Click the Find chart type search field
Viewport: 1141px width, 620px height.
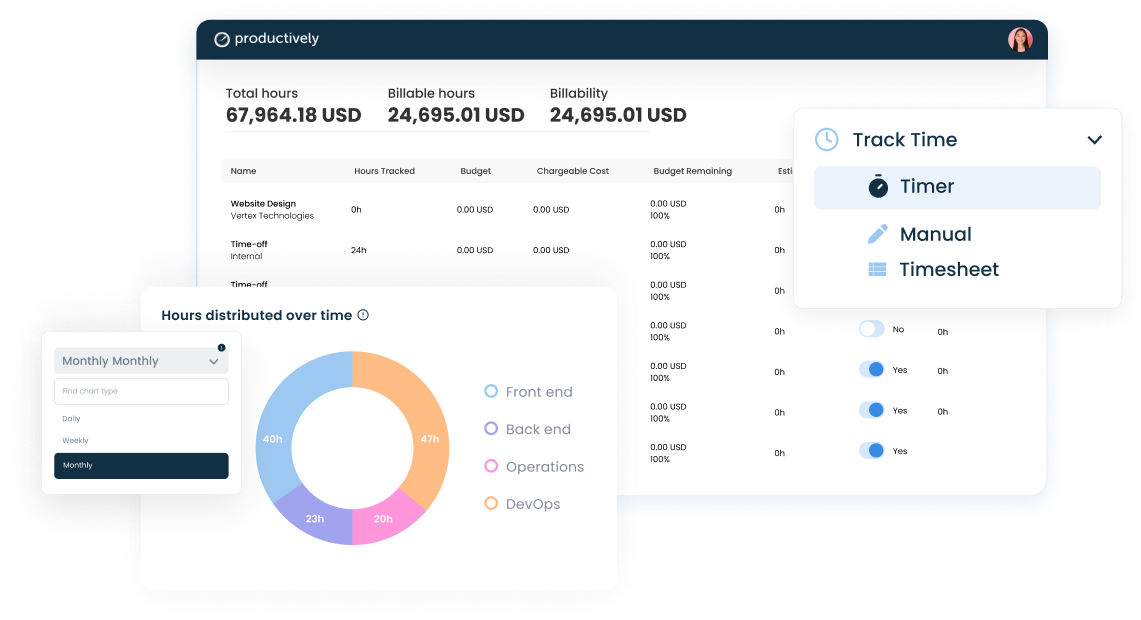141,391
